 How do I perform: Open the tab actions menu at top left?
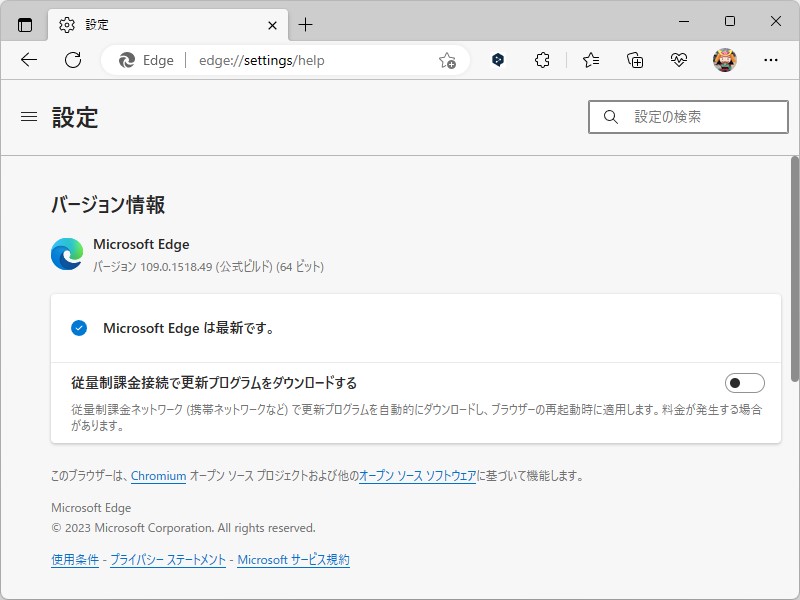coord(22,21)
